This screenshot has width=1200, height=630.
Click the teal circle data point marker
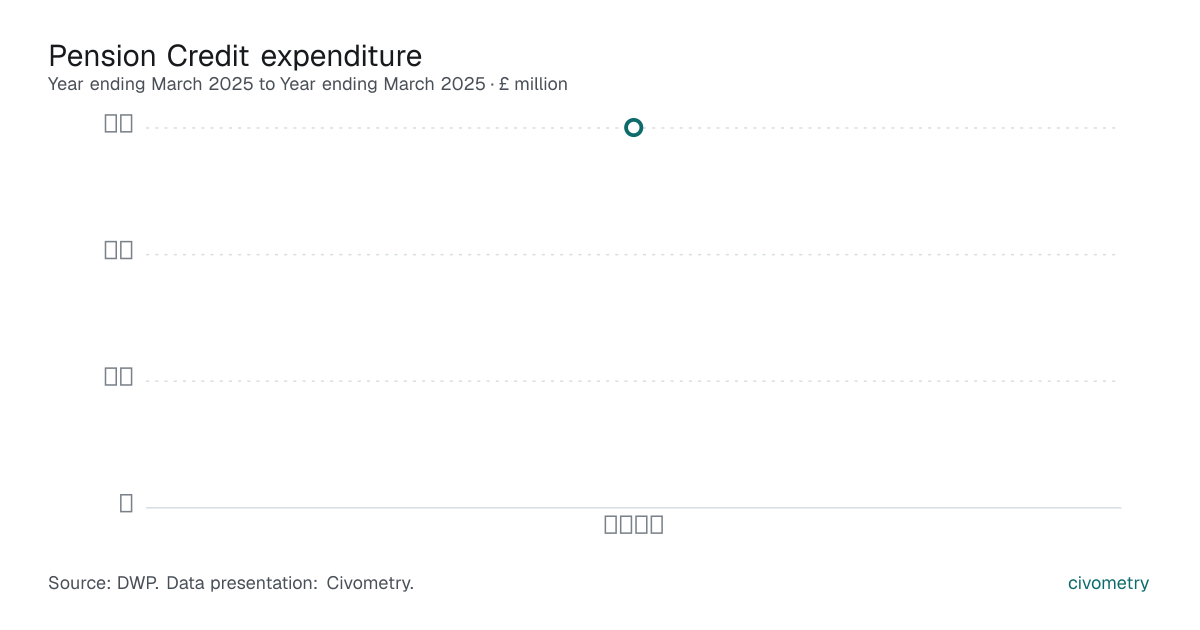pyautogui.click(x=633, y=127)
